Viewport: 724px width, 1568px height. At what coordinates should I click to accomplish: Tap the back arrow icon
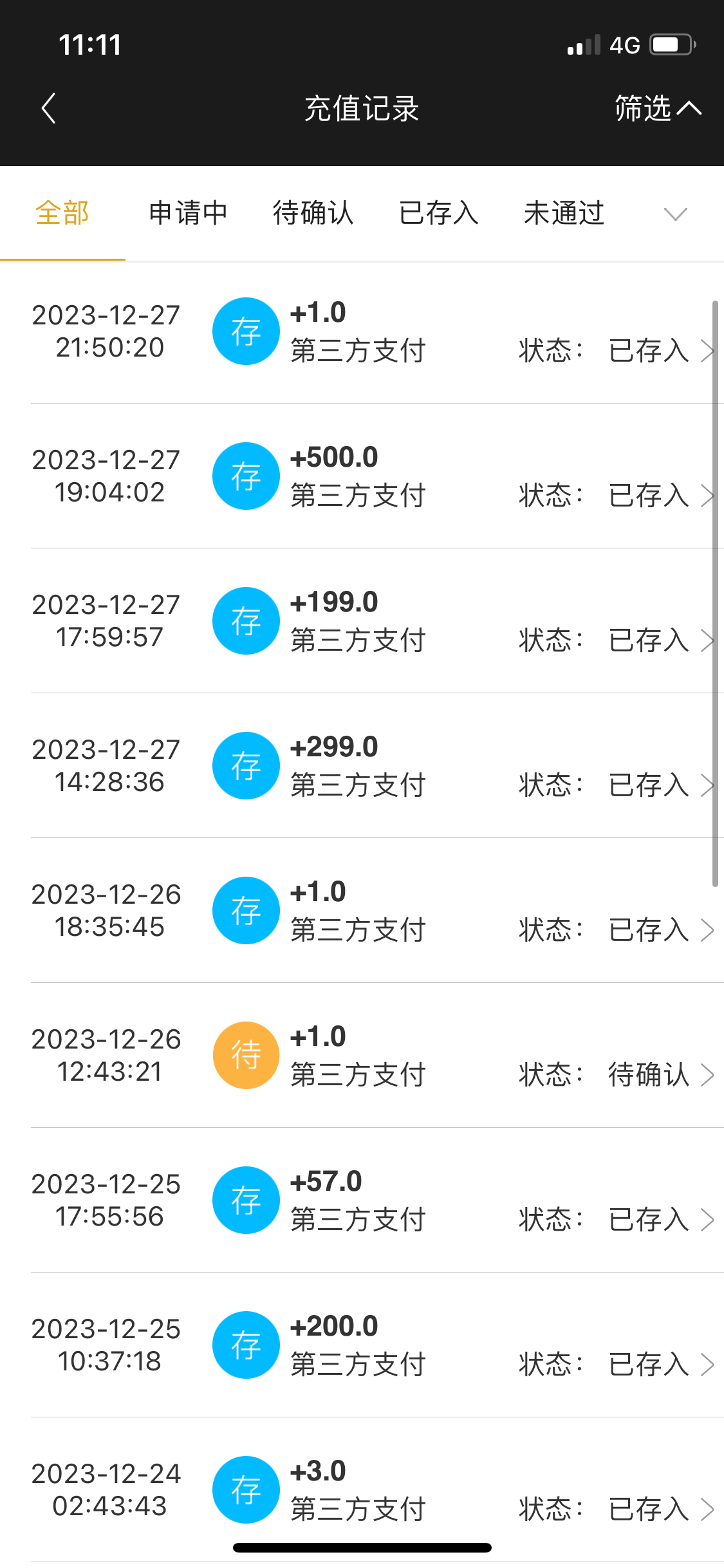[49, 108]
